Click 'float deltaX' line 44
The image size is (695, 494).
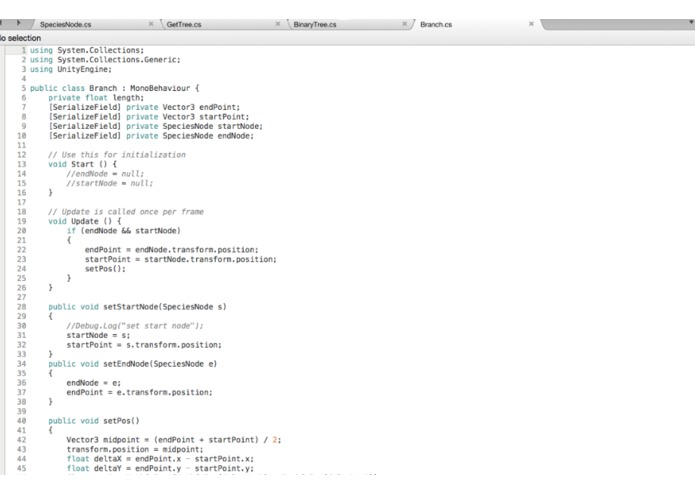tap(160, 459)
